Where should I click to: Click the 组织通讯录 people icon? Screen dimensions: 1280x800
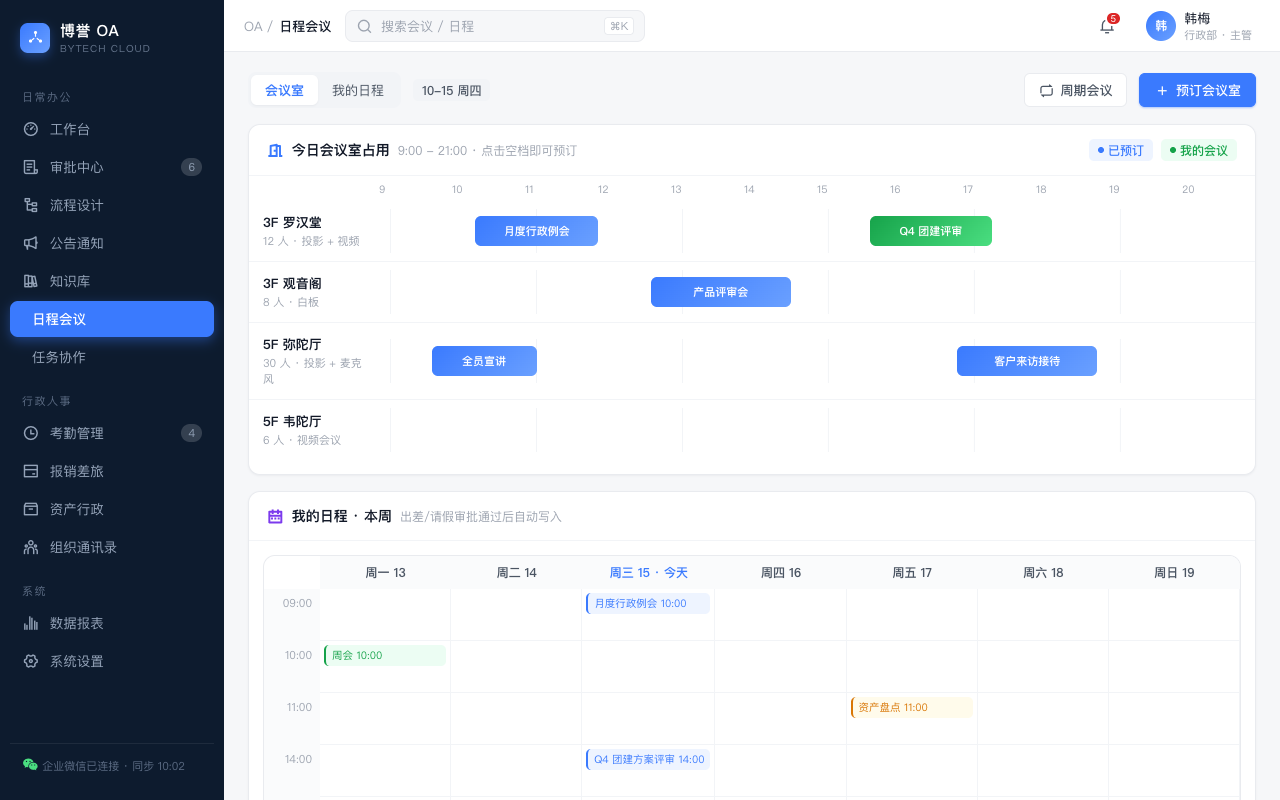(31, 547)
